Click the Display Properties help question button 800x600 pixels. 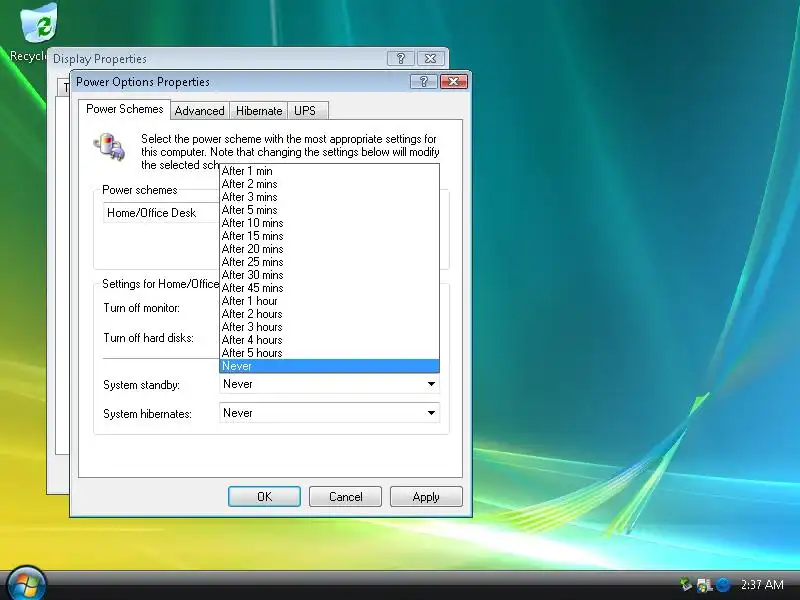[x=401, y=59]
